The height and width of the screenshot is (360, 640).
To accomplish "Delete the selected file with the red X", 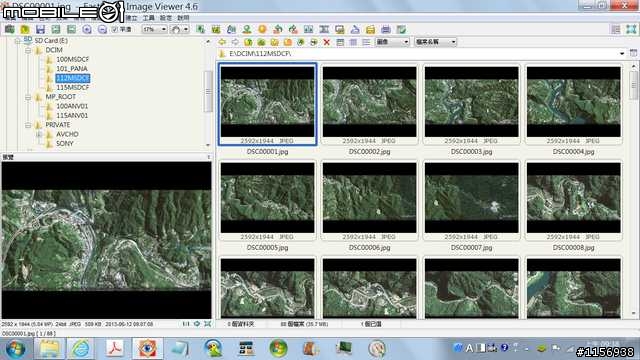I will pos(327,42).
